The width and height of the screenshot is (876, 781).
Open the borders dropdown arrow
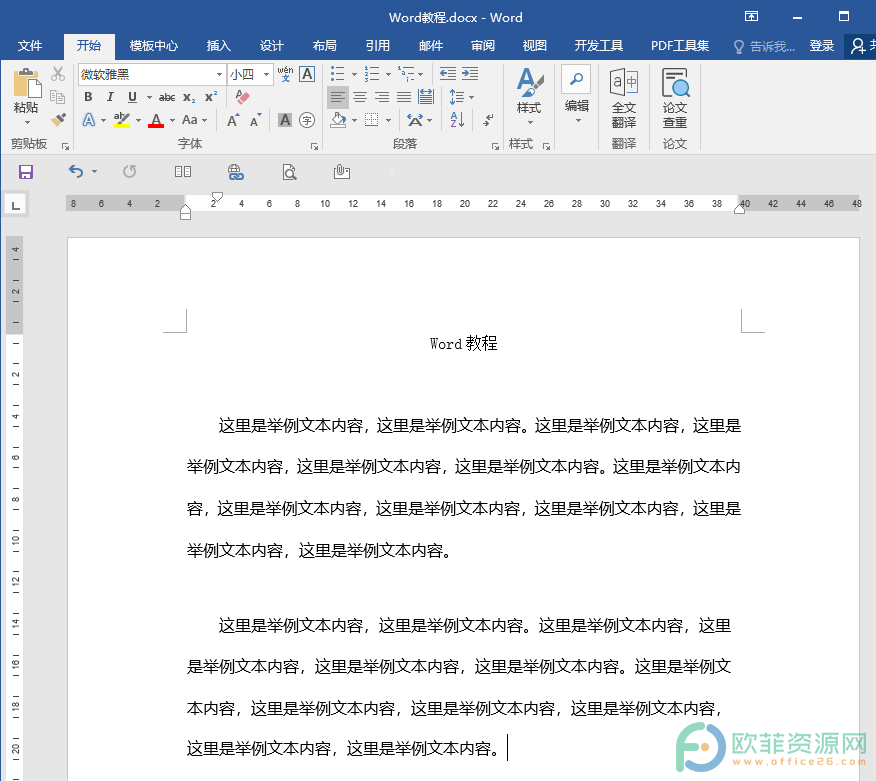point(389,121)
